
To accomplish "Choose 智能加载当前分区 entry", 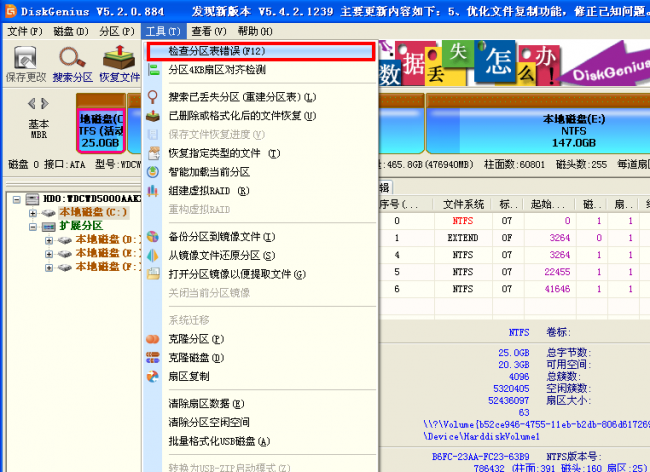I will coord(261,172).
